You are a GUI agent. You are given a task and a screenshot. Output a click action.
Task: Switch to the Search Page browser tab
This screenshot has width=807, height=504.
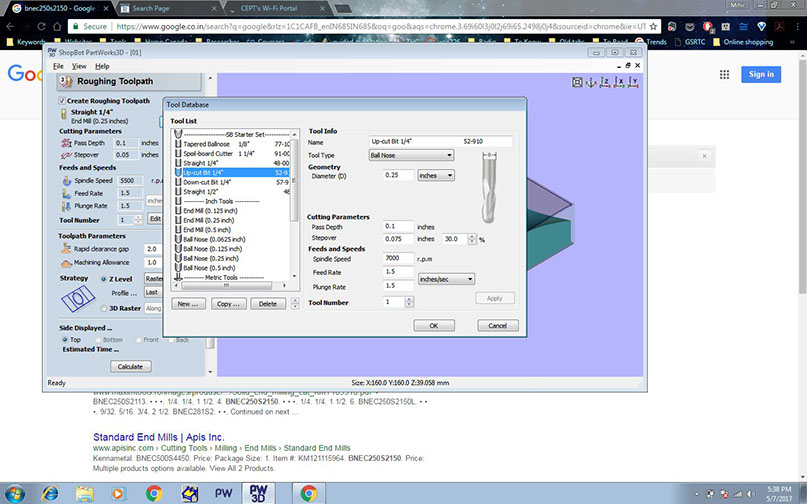tap(168, 8)
